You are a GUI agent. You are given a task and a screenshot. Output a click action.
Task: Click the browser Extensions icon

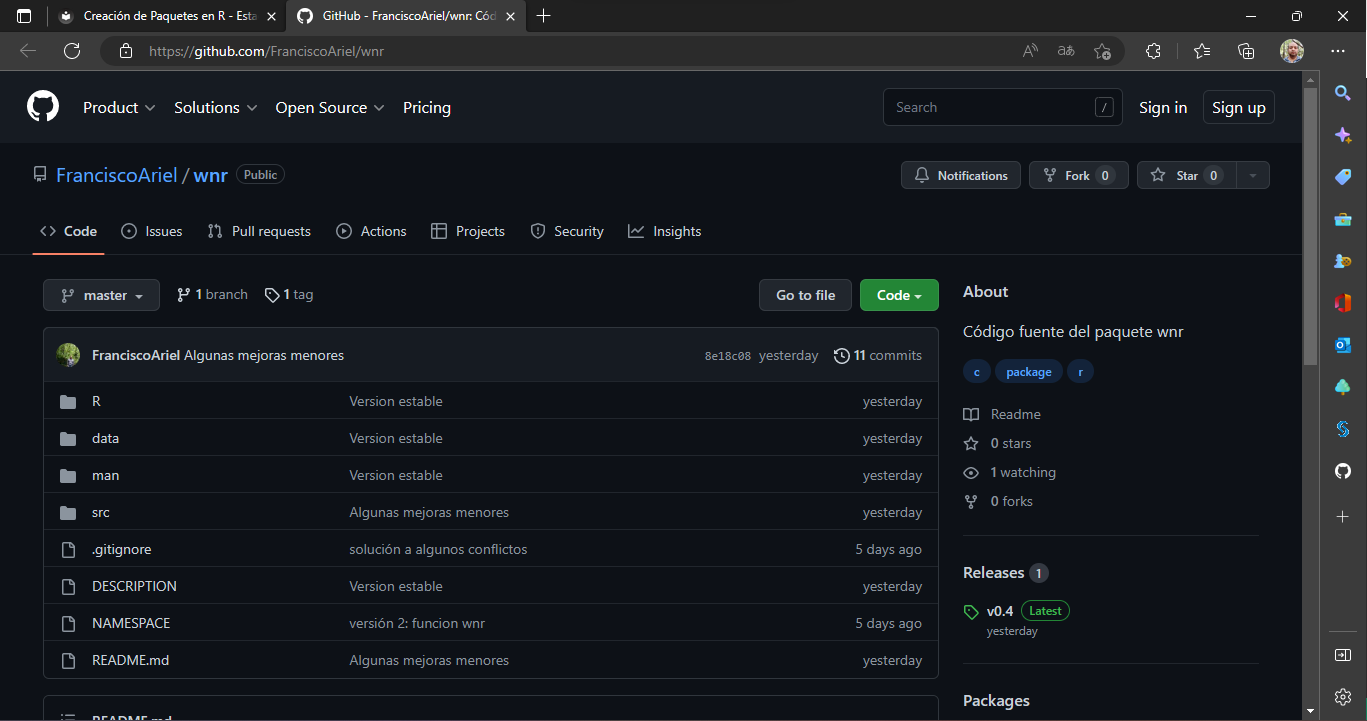click(x=1153, y=51)
